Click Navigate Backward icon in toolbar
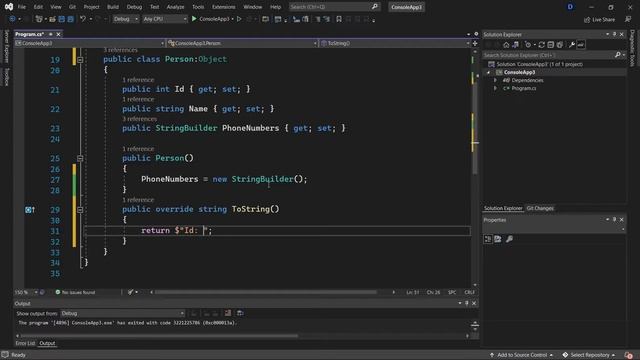The image size is (640, 360). [12, 19]
